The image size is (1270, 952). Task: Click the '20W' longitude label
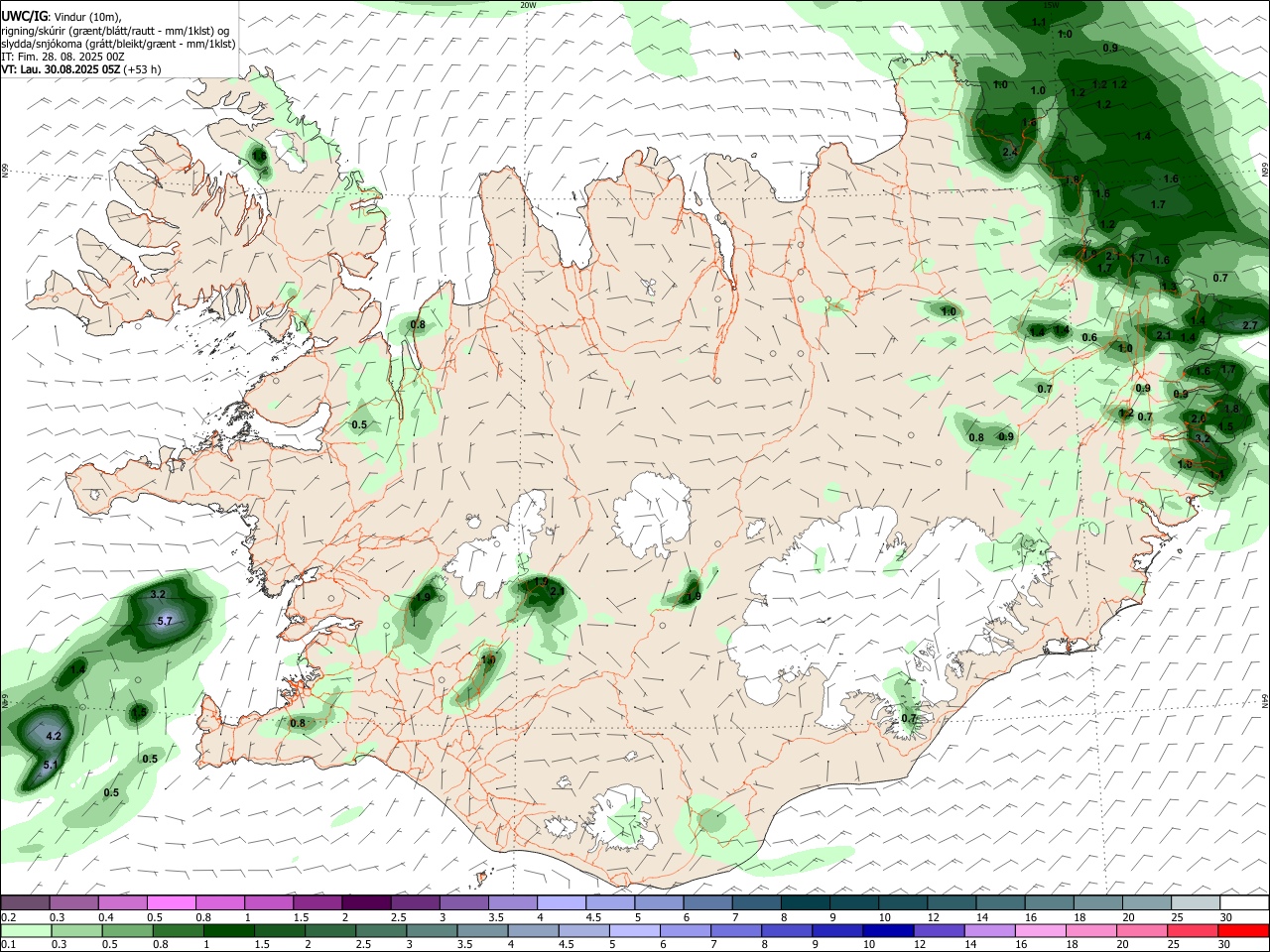(x=529, y=5)
